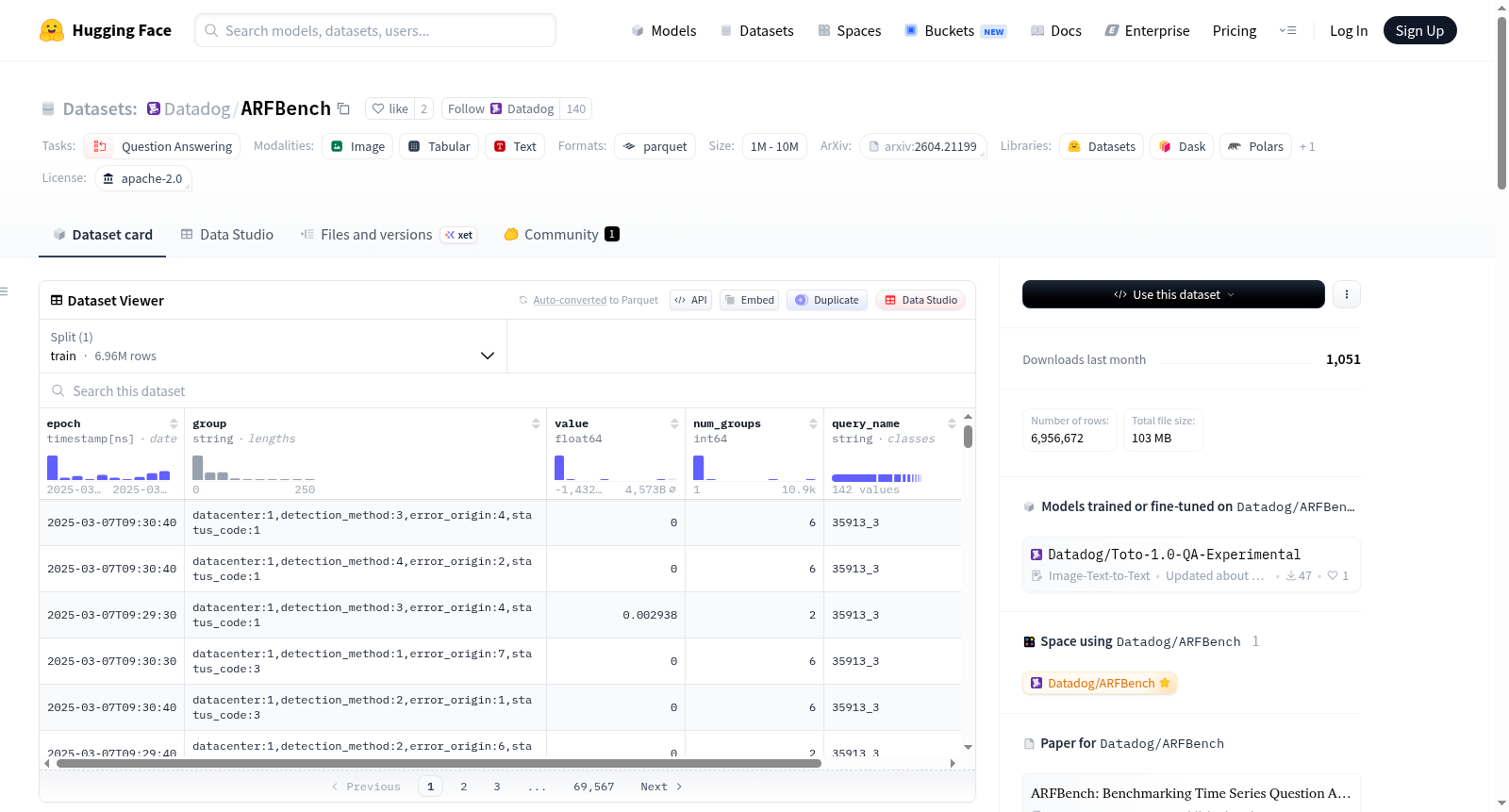Focus the Search this dataset field
The width and height of the screenshot is (1509, 812).
507,390
